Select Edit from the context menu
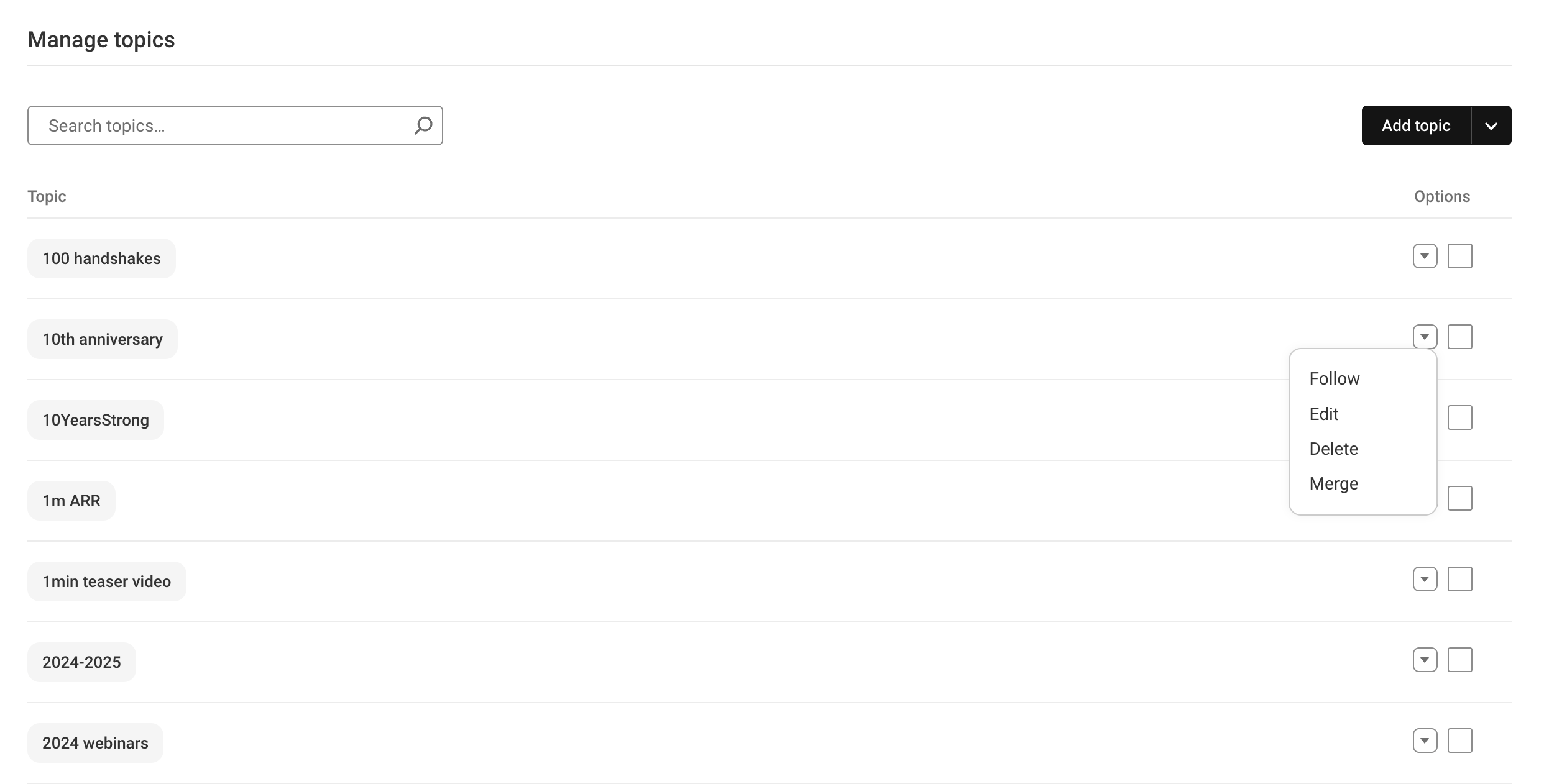 [x=1324, y=413]
